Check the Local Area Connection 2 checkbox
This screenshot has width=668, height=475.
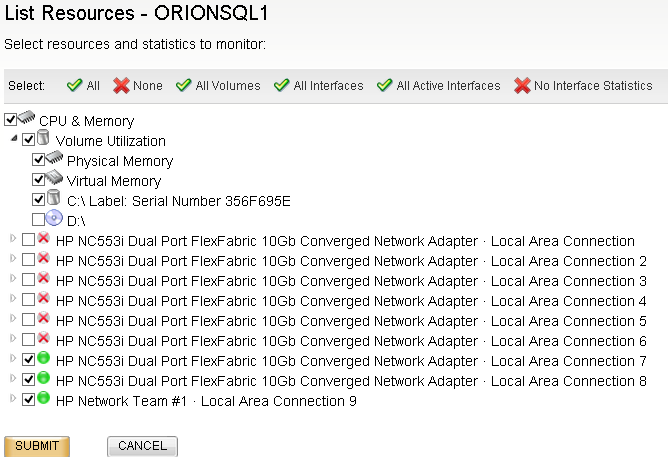click(x=29, y=259)
